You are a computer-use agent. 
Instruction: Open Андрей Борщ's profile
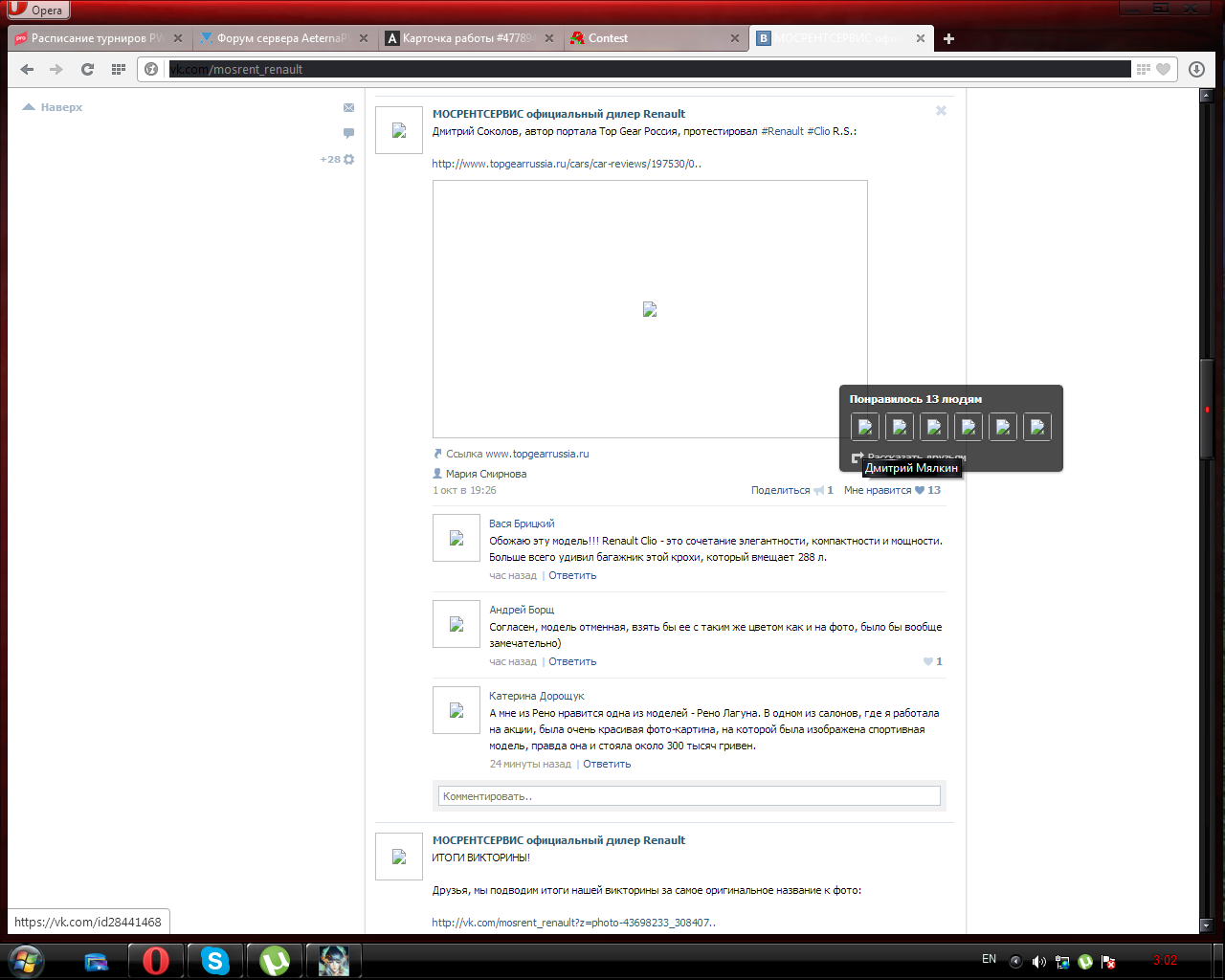click(522, 610)
